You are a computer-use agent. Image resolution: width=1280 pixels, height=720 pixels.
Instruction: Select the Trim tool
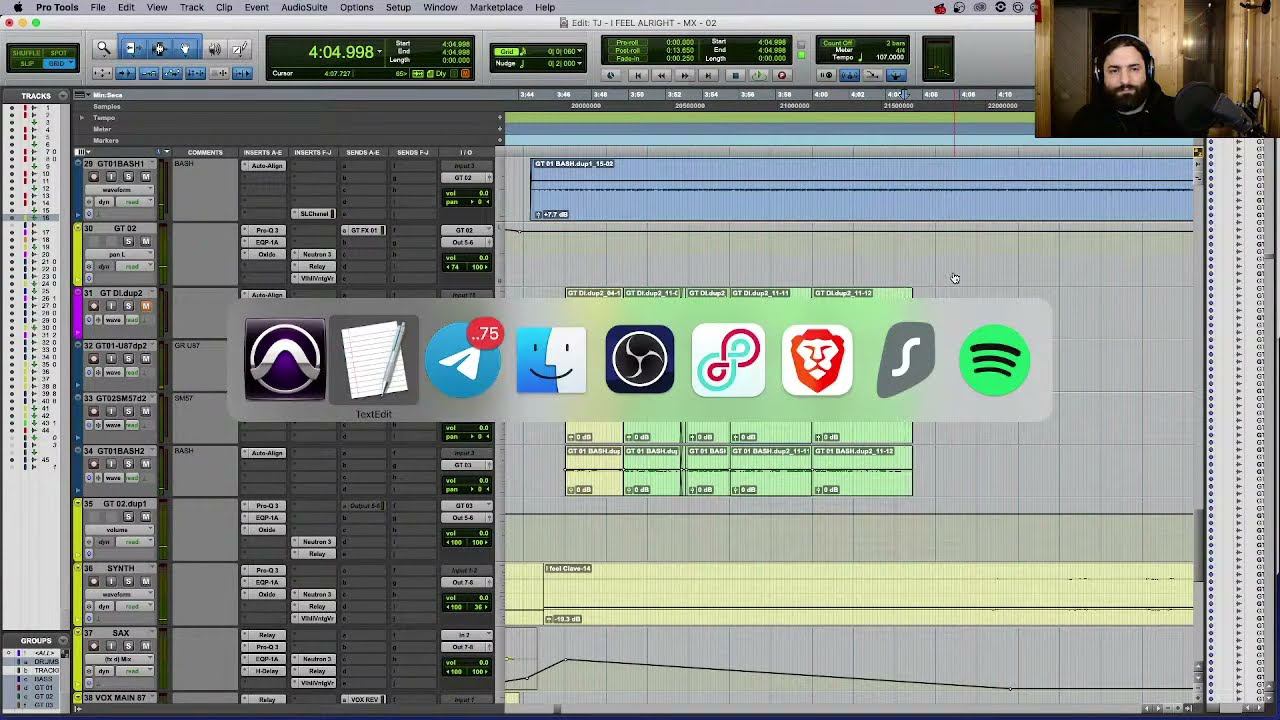tap(132, 48)
